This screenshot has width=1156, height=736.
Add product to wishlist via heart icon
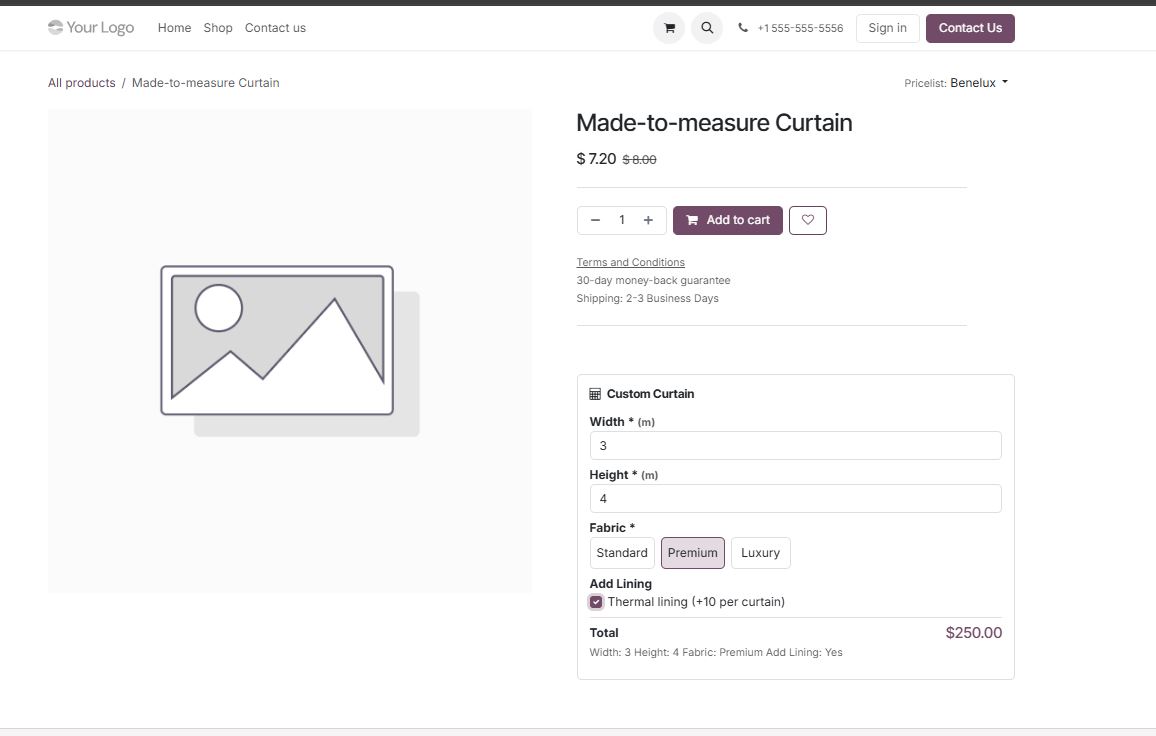coord(808,220)
